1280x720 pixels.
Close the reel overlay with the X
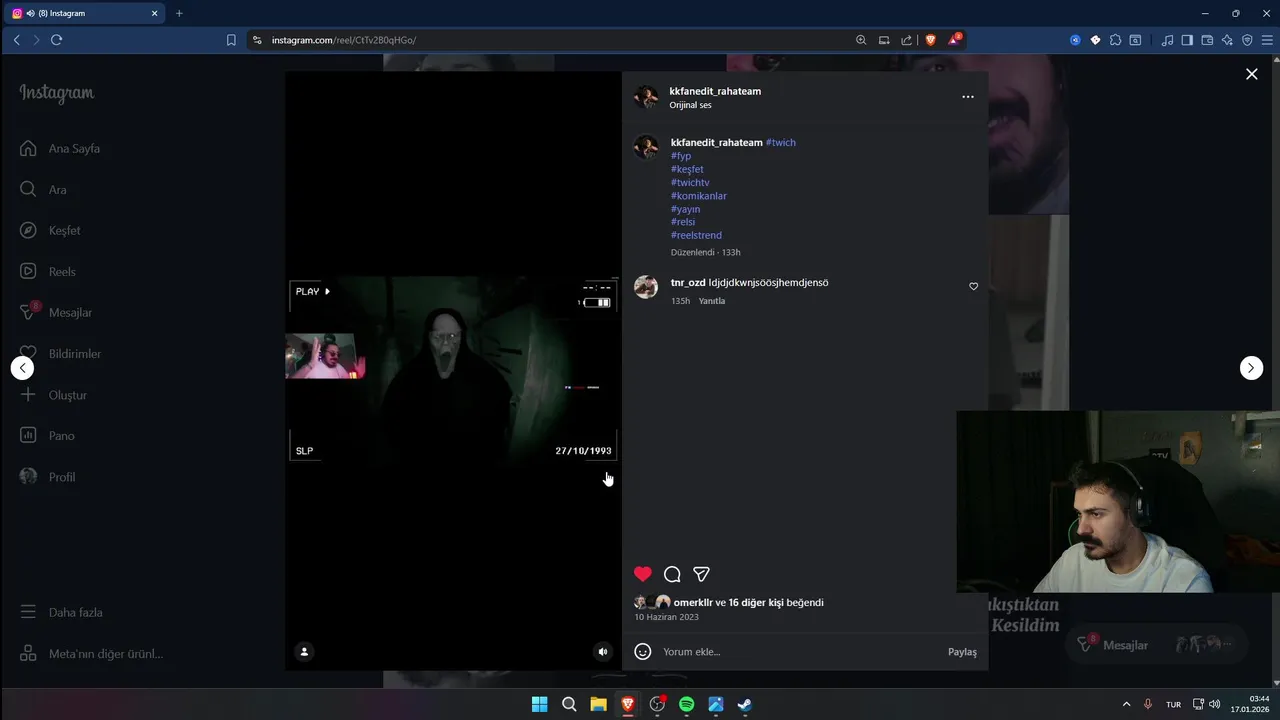[x=1251, y=74]
